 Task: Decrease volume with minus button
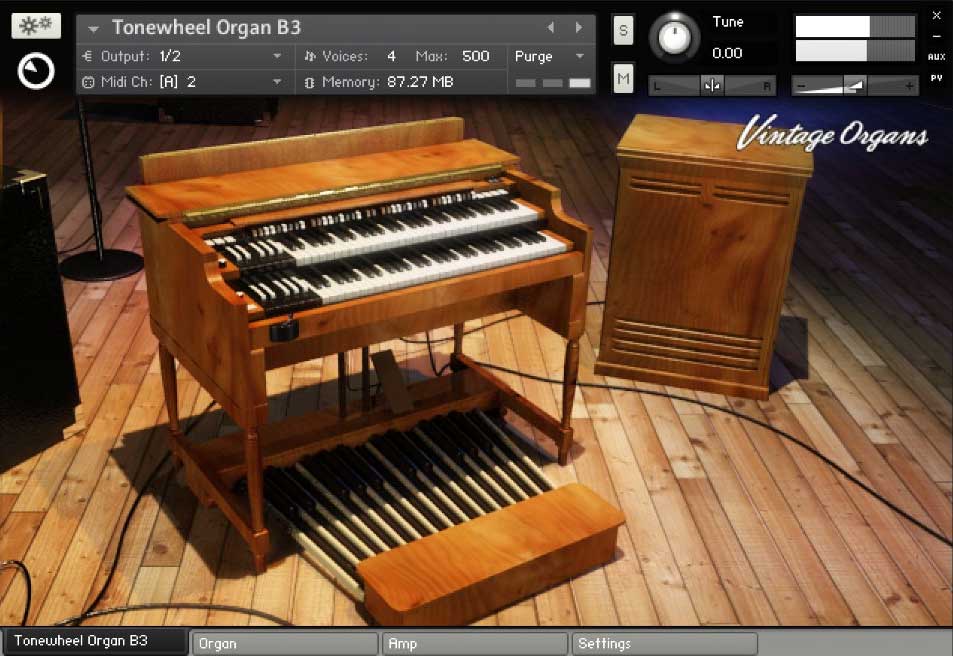pos(801,86)
